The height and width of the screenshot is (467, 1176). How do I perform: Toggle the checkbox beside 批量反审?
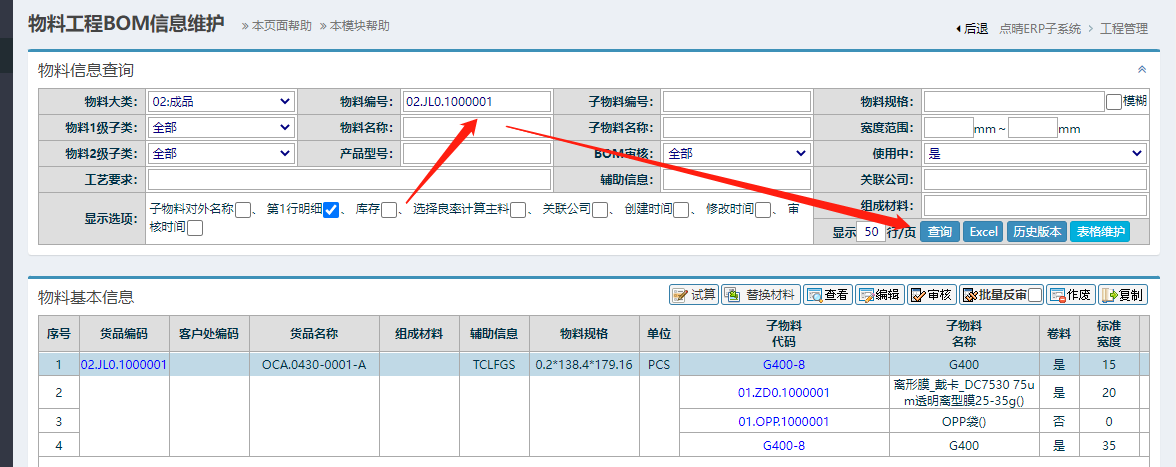pyautogui.click(x=1035, y=295)
